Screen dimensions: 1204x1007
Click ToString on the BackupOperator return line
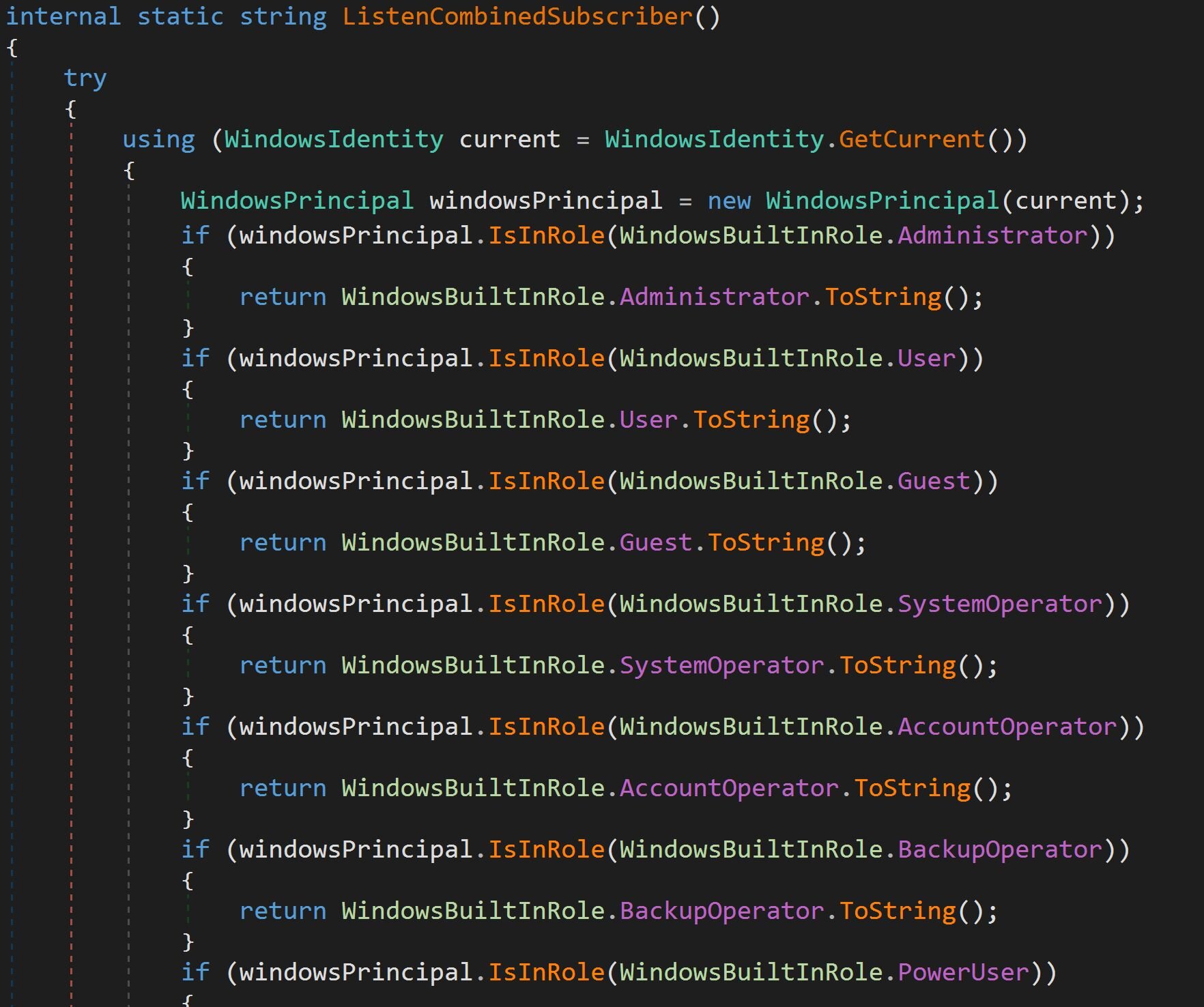point(898,911)
